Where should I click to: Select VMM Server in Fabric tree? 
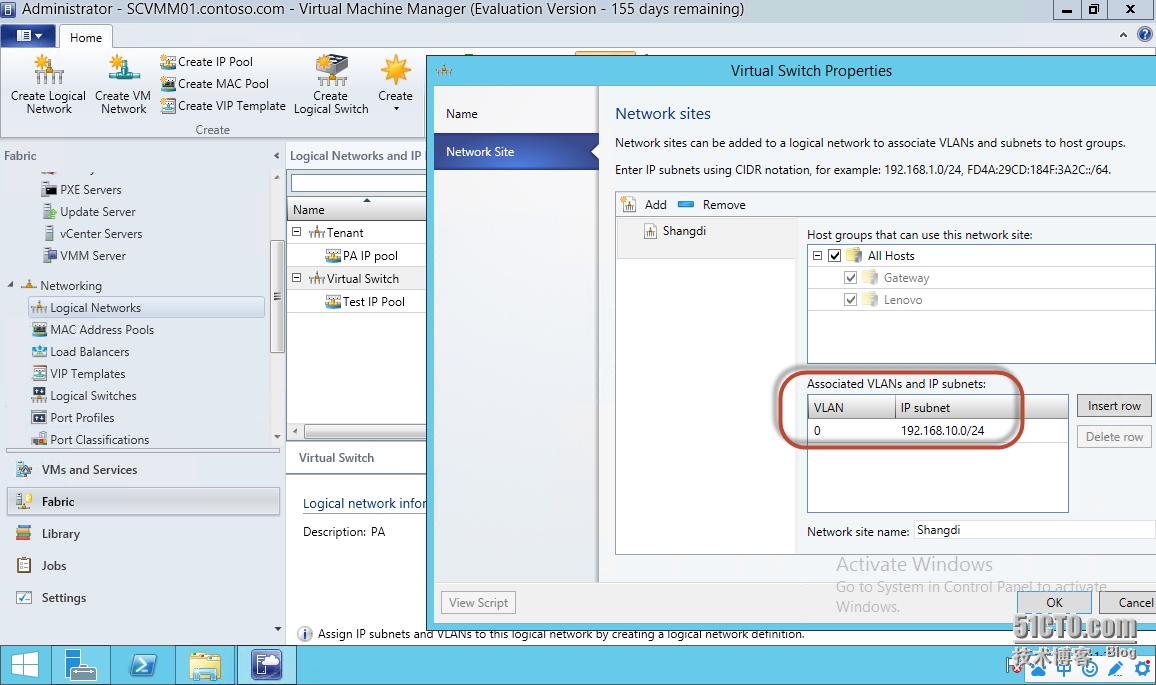[x=84, y=256]
